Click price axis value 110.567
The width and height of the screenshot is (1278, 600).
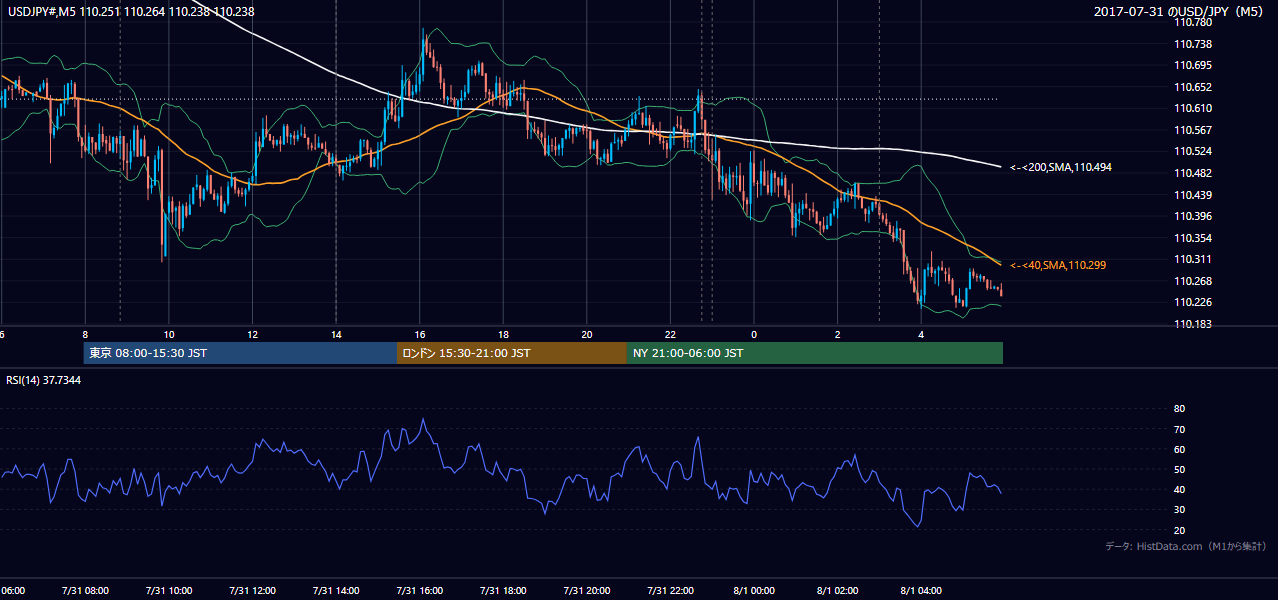click(1192, 130)
